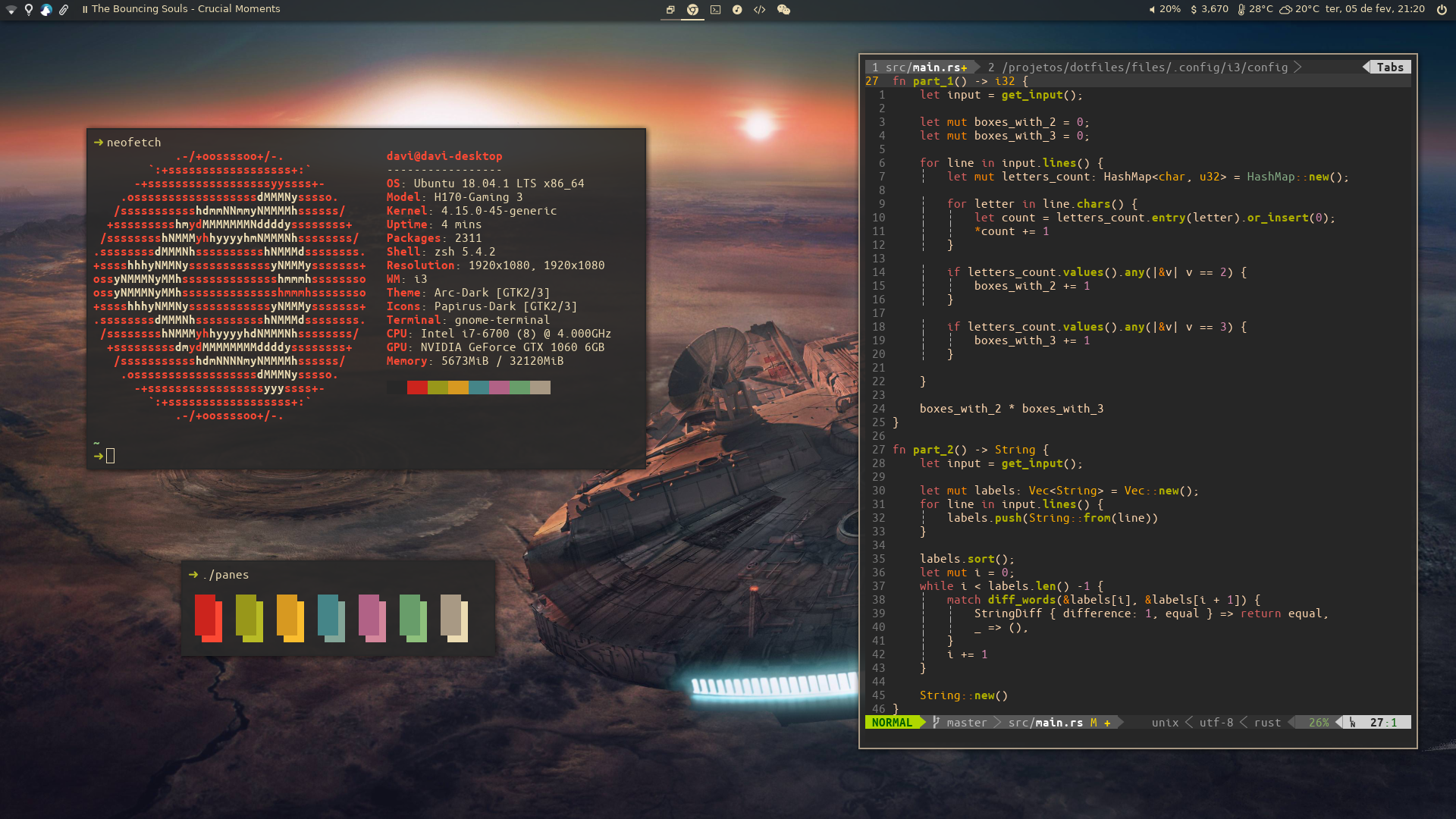
Task: Switch to the code workspace icon
Action: tap(759, 9)
